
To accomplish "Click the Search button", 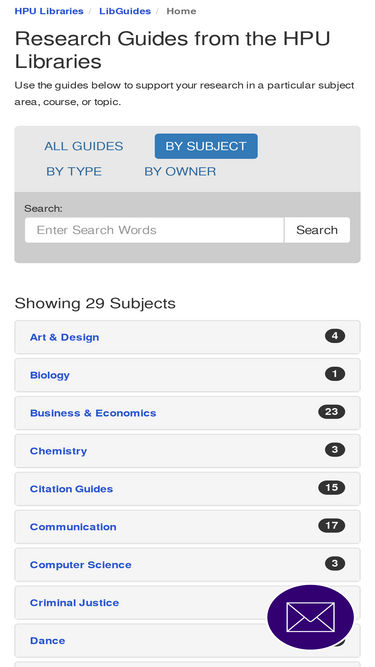I will point(317,230).
